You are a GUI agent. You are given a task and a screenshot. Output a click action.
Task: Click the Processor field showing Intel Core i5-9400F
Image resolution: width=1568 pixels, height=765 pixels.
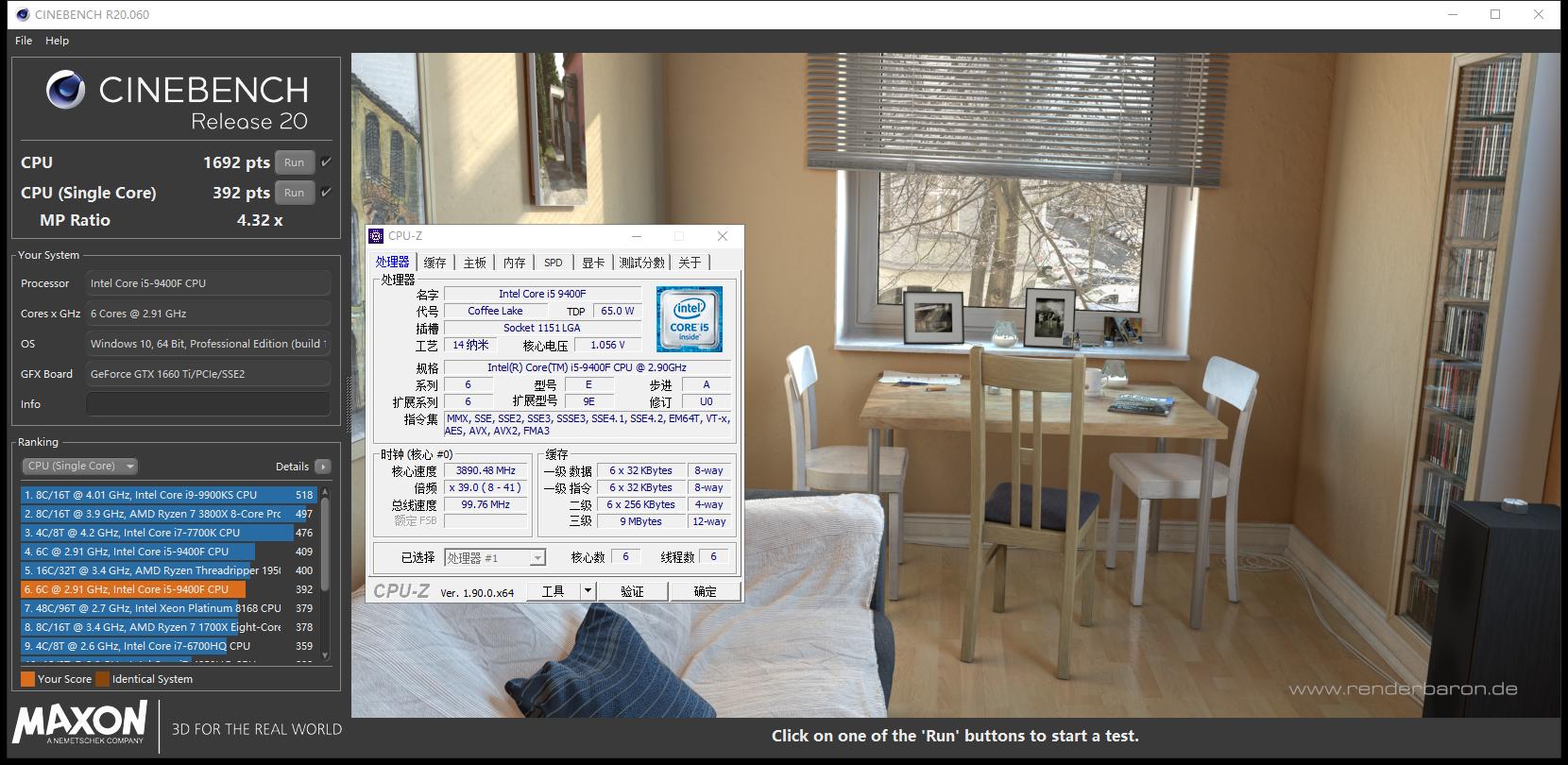tap(208, 283)
